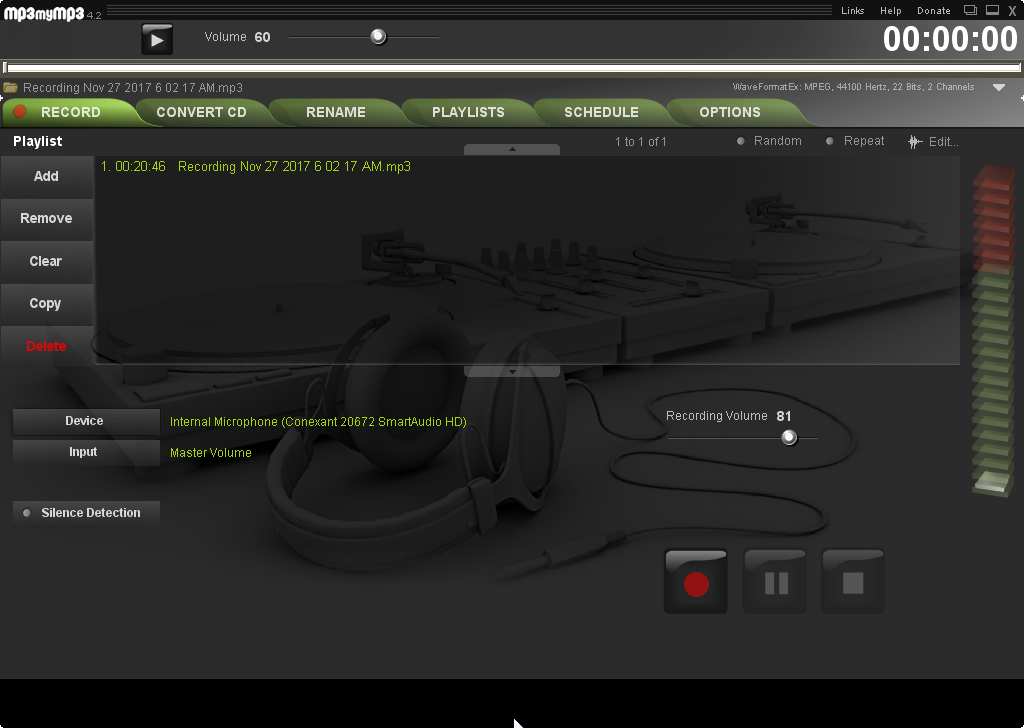
Task: Click the Internal Microphone device name
Action: (x=318, y=422)
